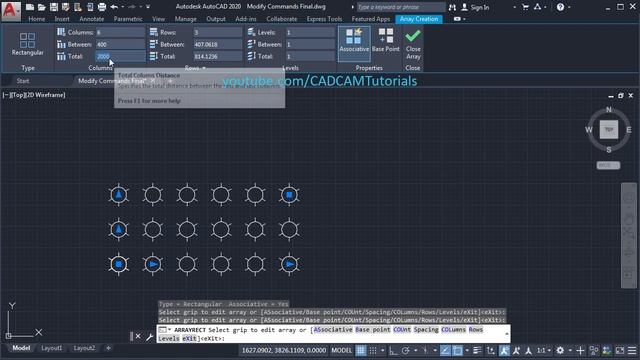Click the Save icon in quick access
This screenshot has width=640, height=360.
click(x=53, y=7)
